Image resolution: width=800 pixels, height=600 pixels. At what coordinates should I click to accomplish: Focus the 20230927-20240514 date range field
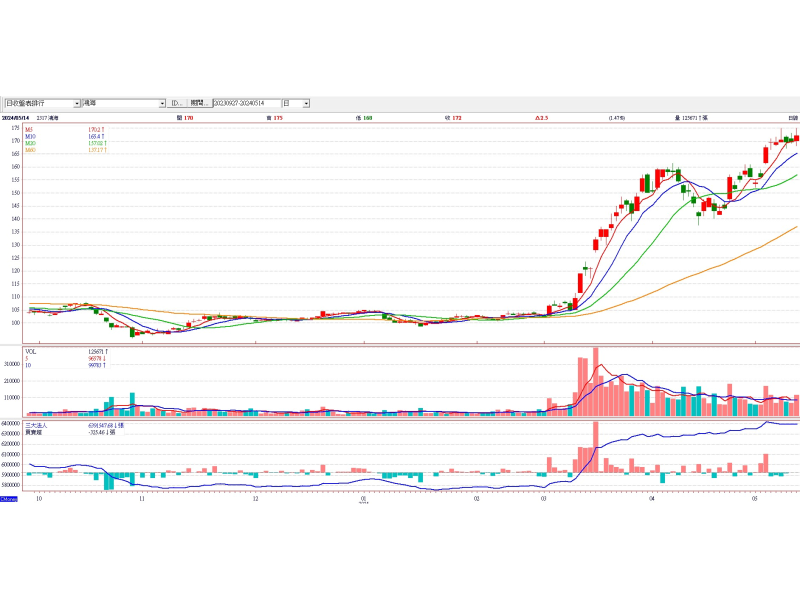click(x=247, y=103)
